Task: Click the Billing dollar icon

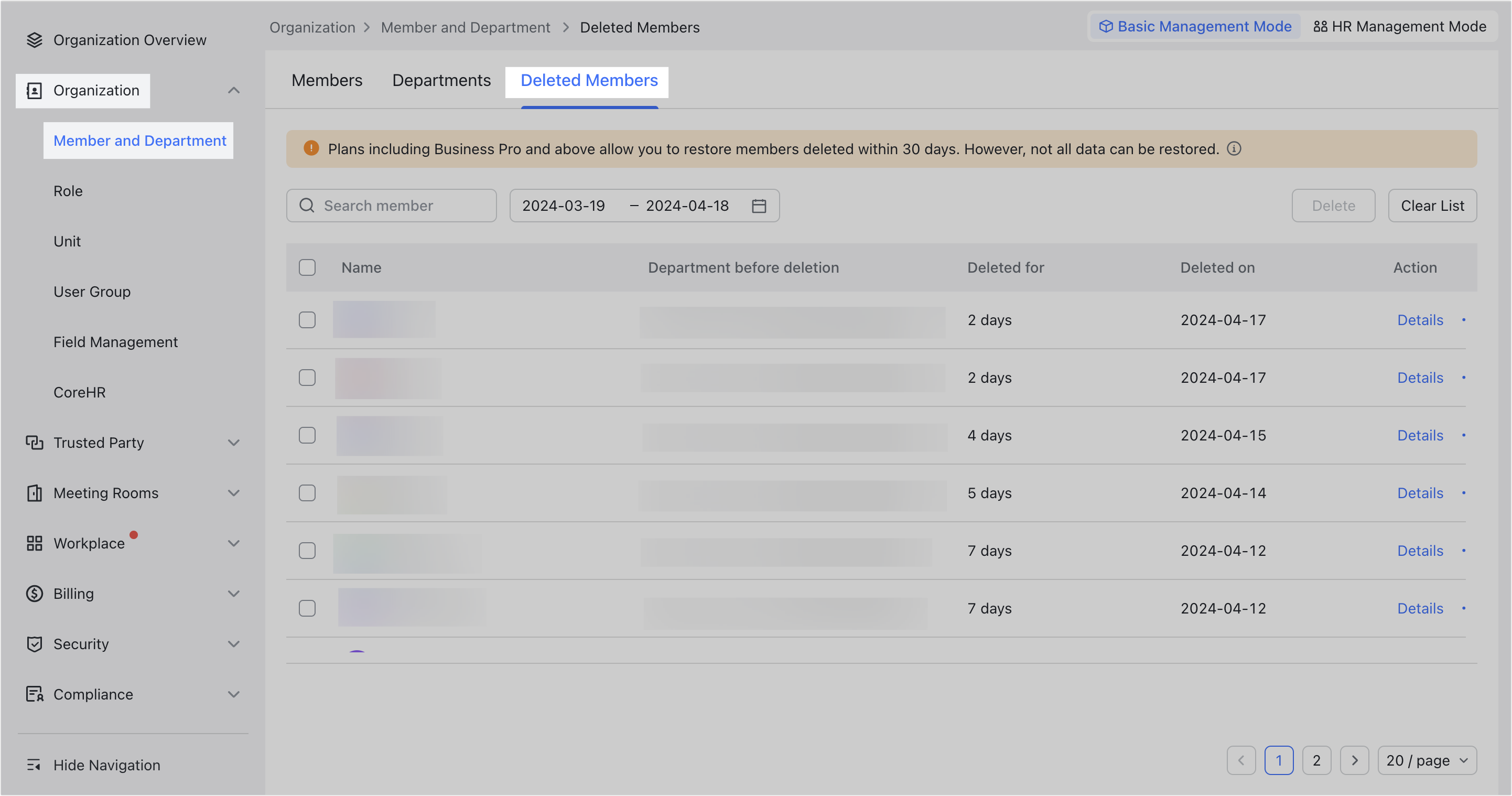Action: [x=35, y=594]
